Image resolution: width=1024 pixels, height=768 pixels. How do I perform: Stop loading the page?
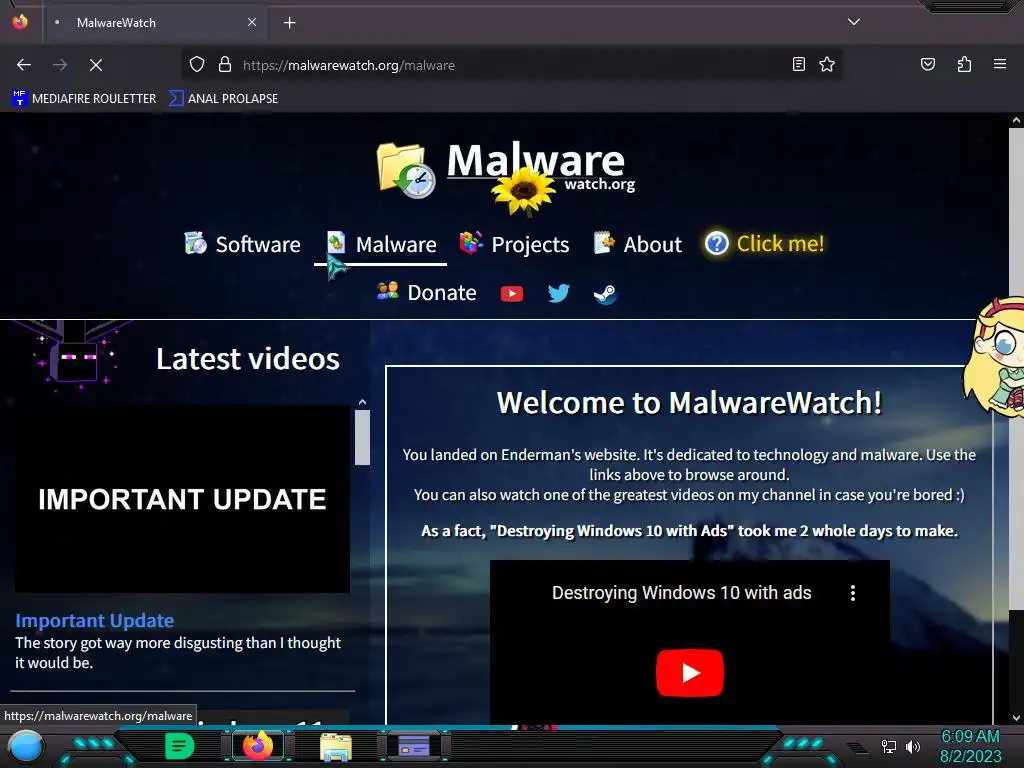pos(95,65)
